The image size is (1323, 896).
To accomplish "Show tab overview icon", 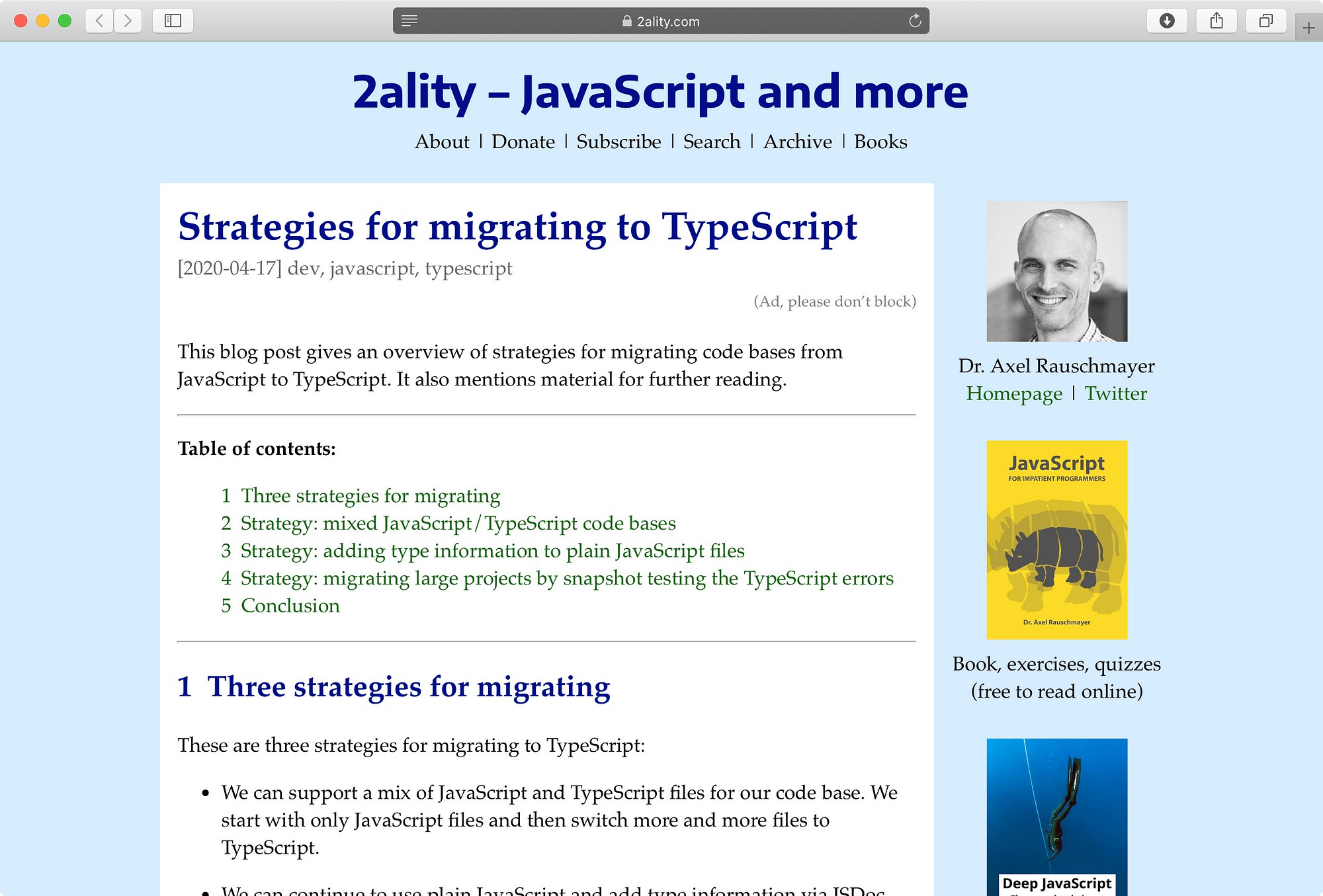I will (1265, 21).
